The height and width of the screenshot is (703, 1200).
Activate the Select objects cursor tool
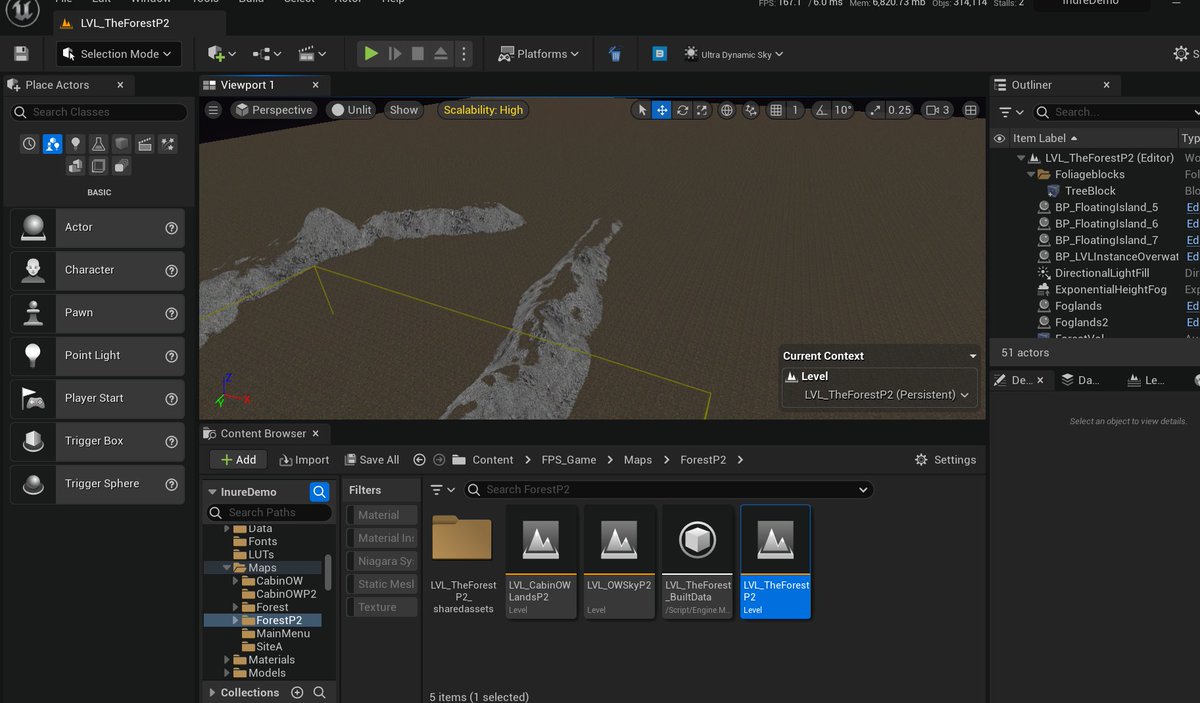pos(642,110)
